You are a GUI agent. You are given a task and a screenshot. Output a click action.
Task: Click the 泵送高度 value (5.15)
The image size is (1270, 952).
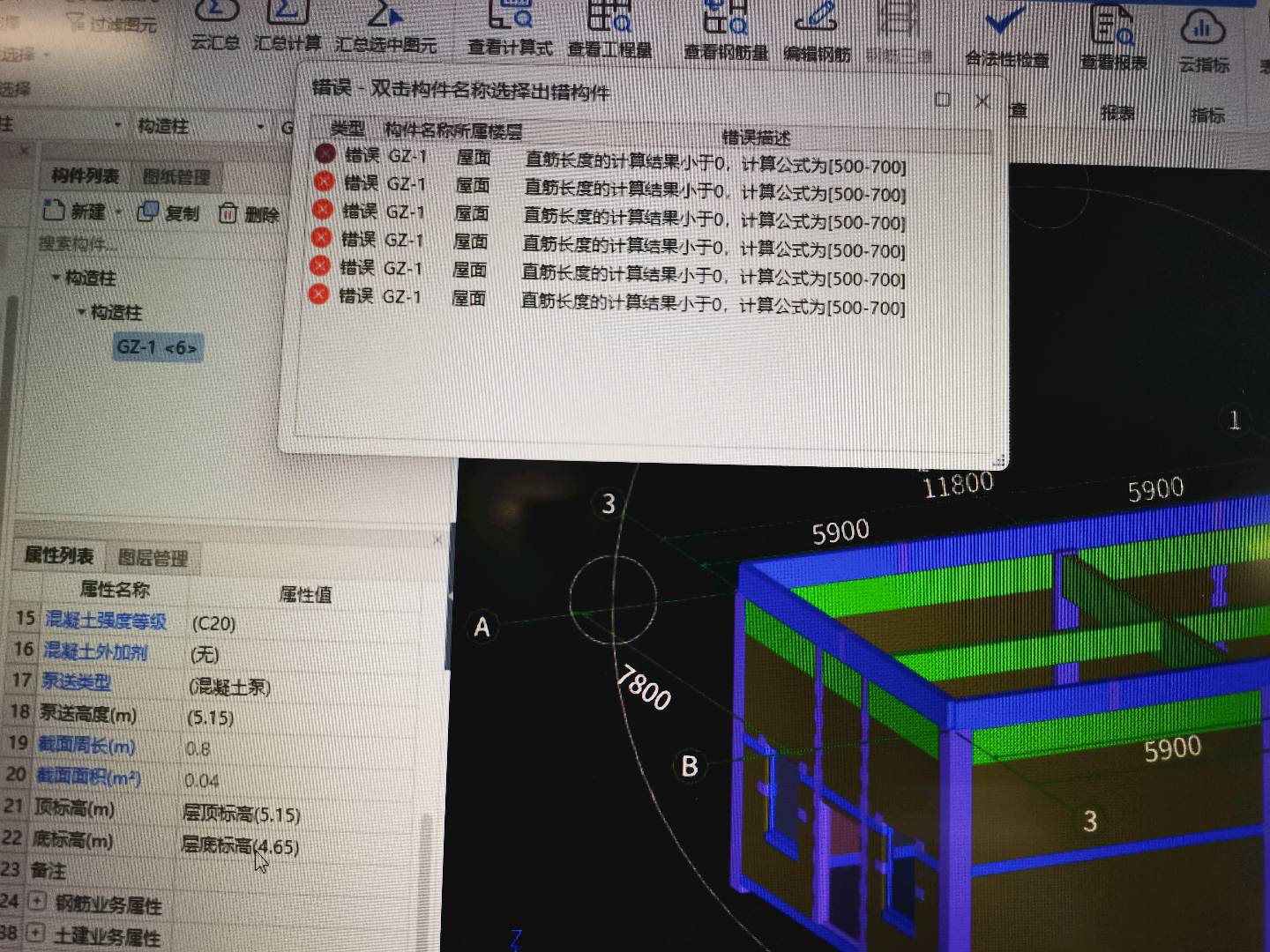(210, 718)
